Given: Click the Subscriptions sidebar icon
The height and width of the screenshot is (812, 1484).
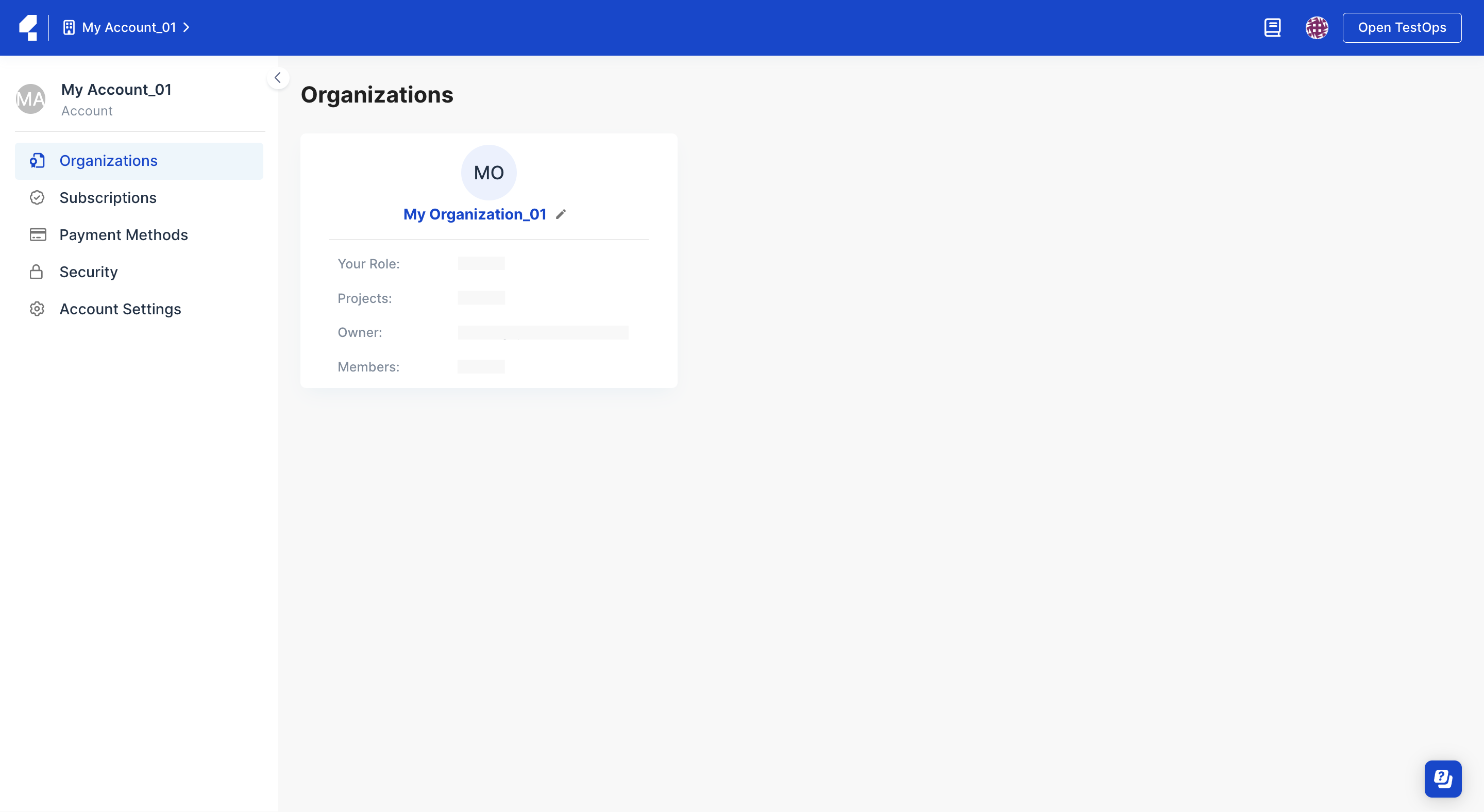Looking at the screenshot, I should (x=36, y=198).
